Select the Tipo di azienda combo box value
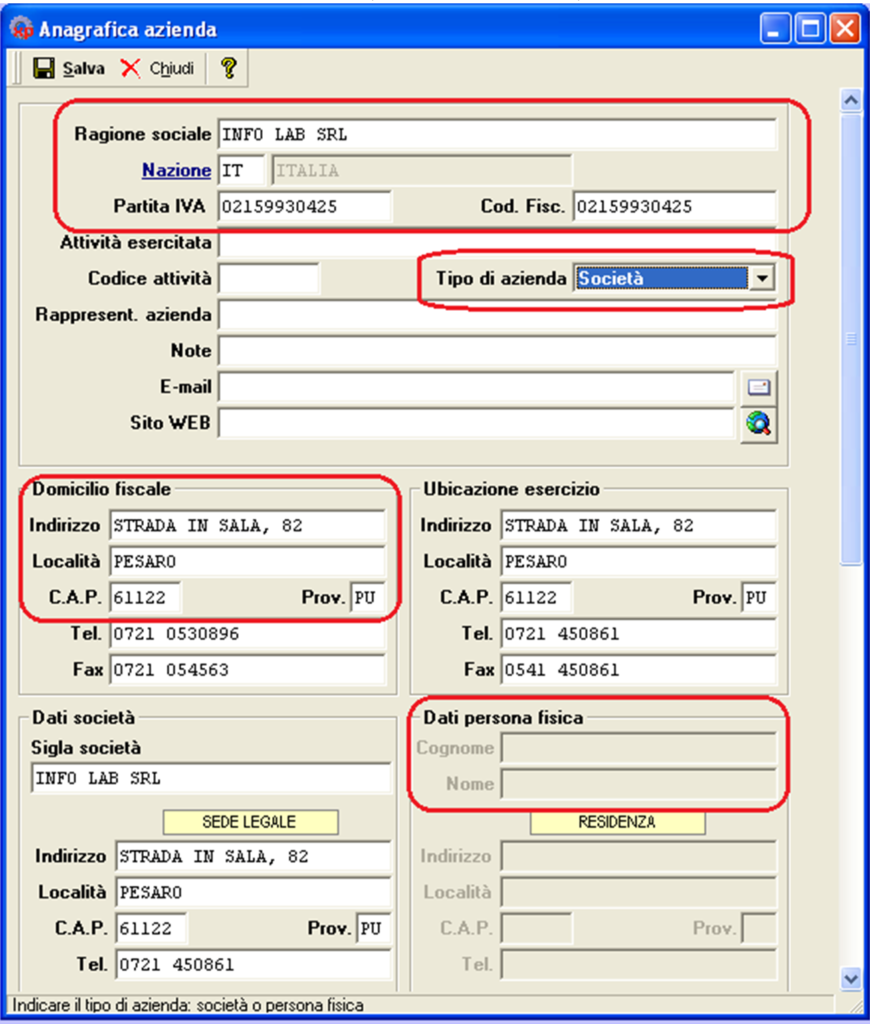Screen dimensions: 870x1024 point(661,279)
